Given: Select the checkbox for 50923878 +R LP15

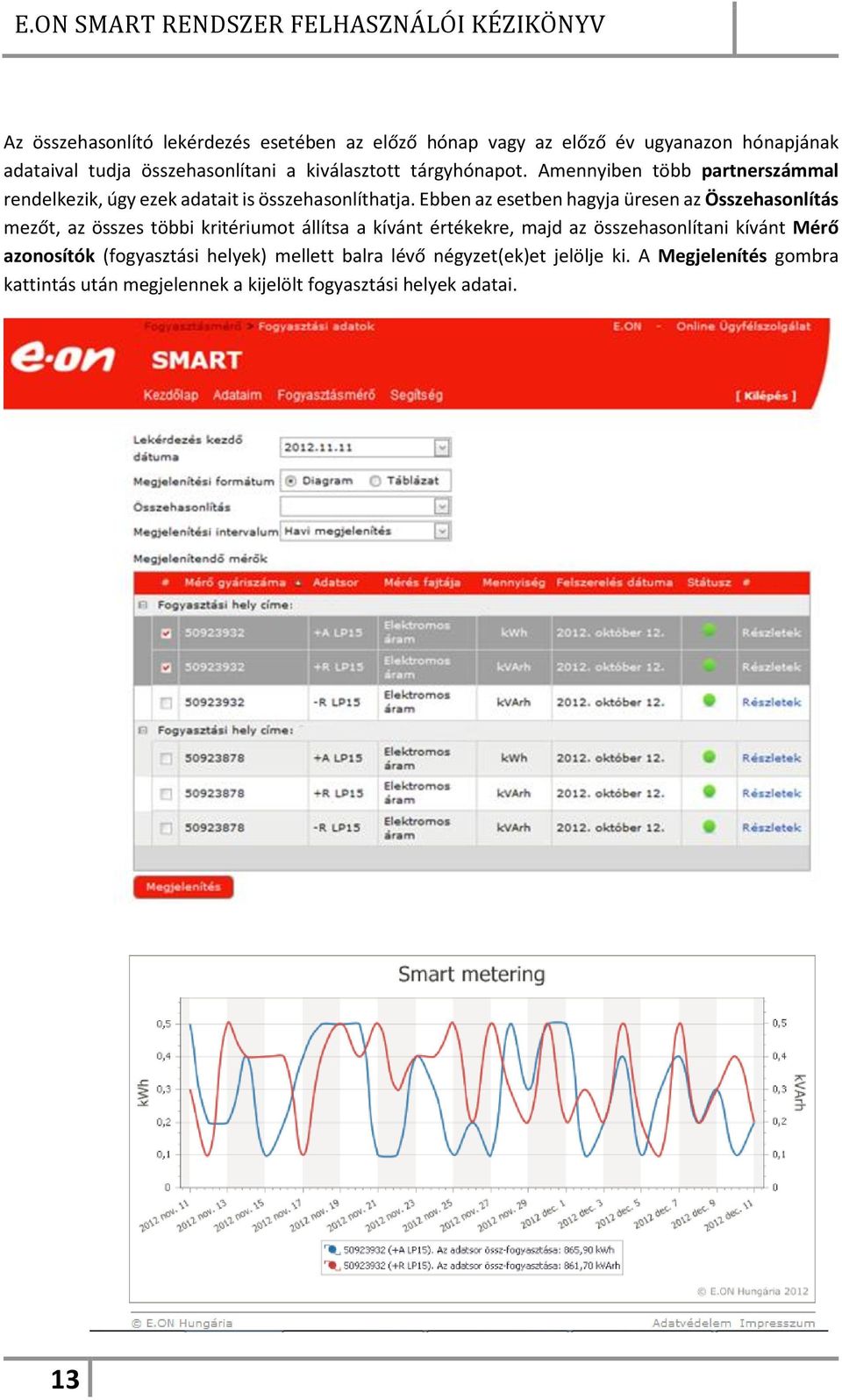Looking at the screenshot, I should [x=166, y=794].
